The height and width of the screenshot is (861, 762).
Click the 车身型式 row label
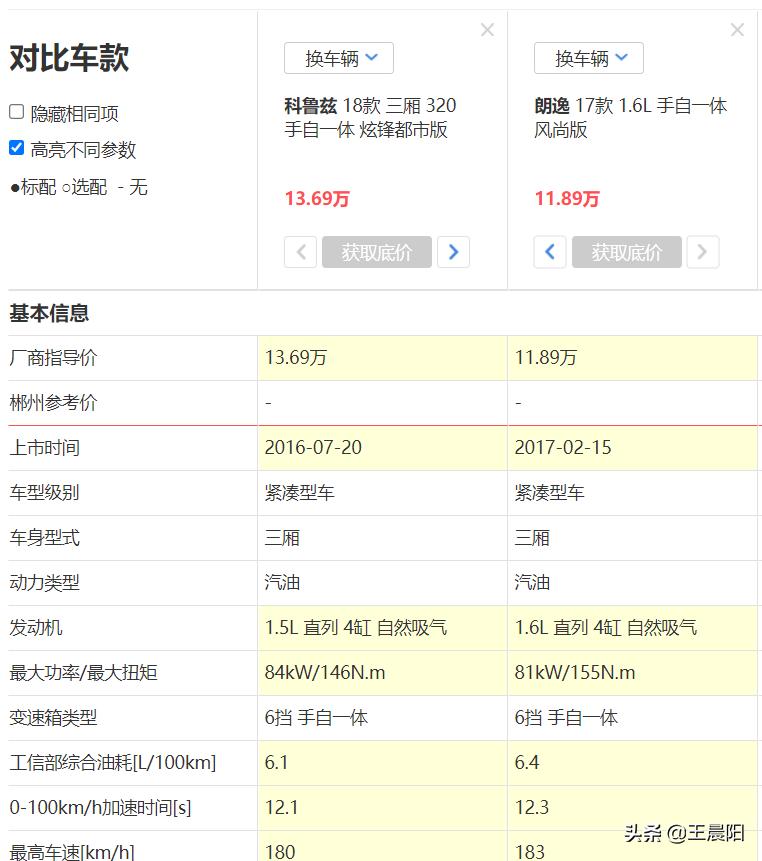tap(44, 538)
